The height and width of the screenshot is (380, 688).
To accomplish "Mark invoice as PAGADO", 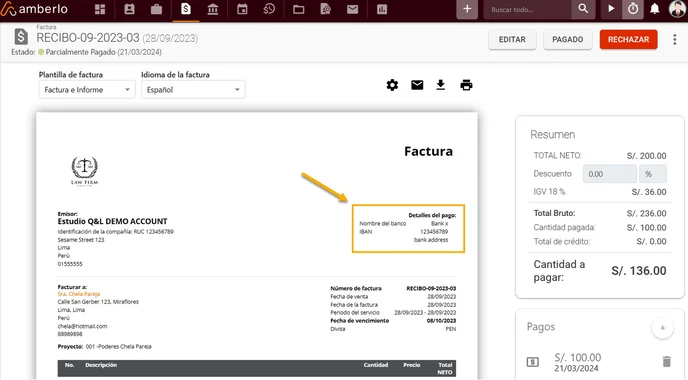I will 567,39.
